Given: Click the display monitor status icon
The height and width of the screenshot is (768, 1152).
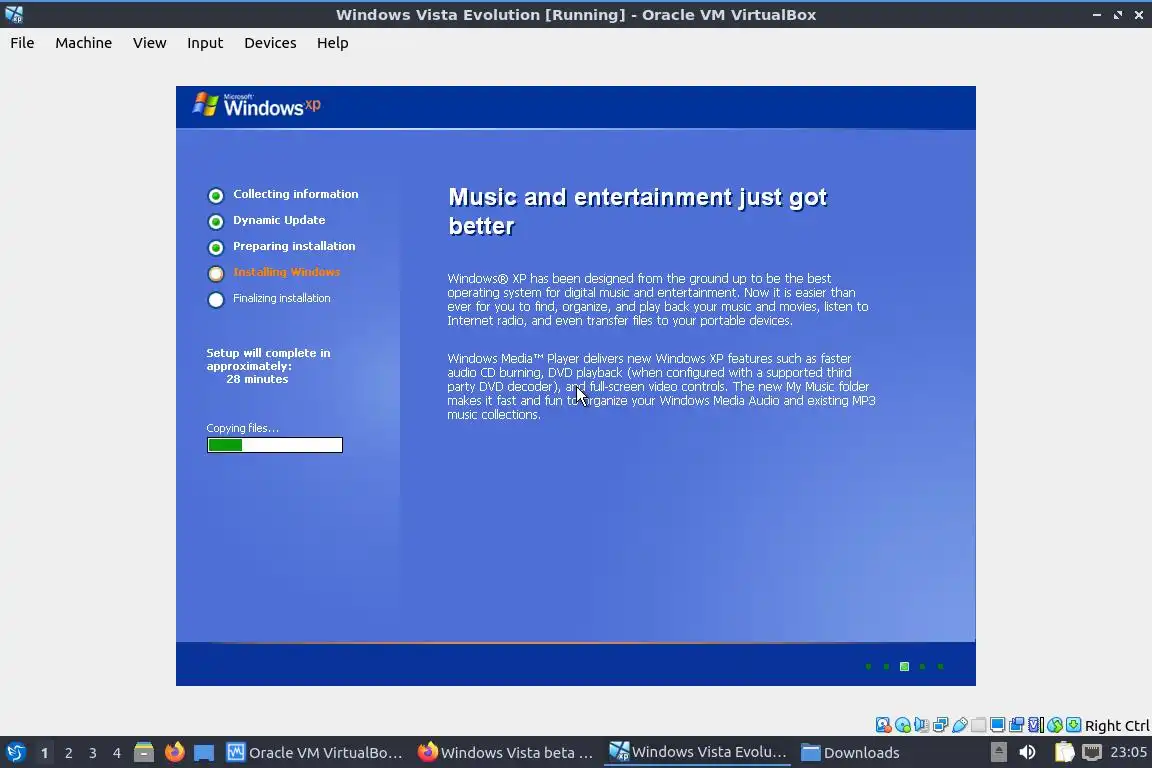Looking at the screenshot, I should click(997, 725).
